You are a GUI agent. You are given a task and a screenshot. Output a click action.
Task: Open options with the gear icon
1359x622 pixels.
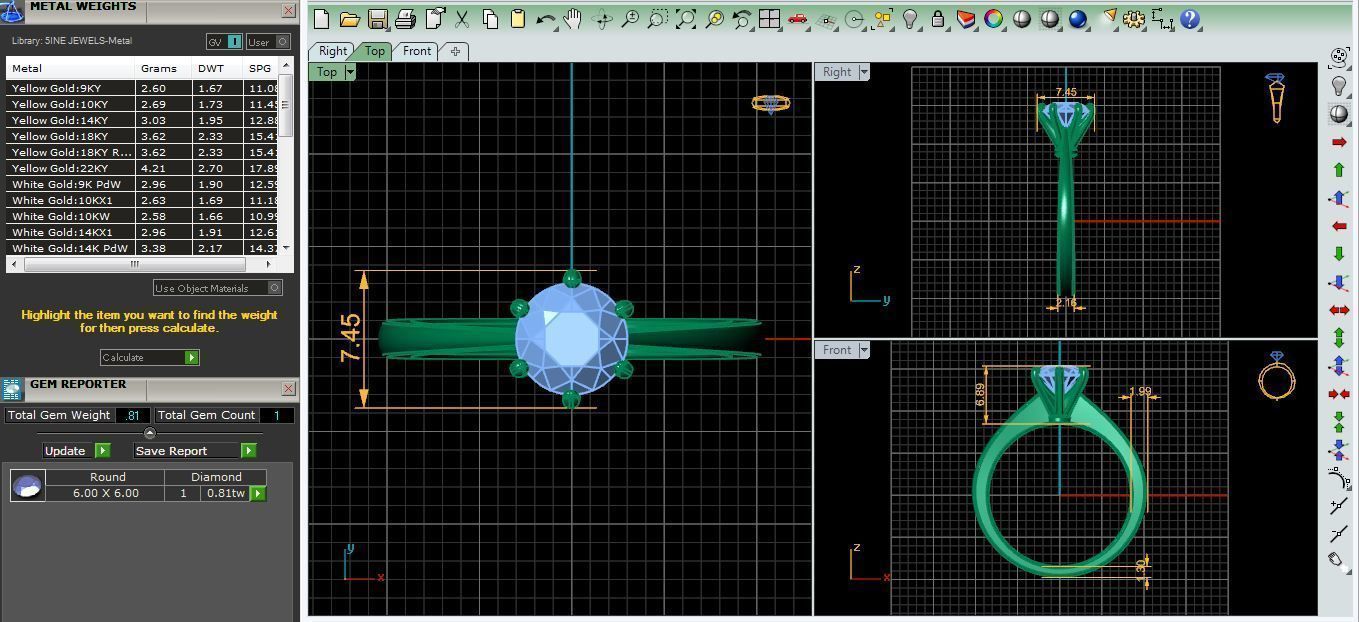1134,19
